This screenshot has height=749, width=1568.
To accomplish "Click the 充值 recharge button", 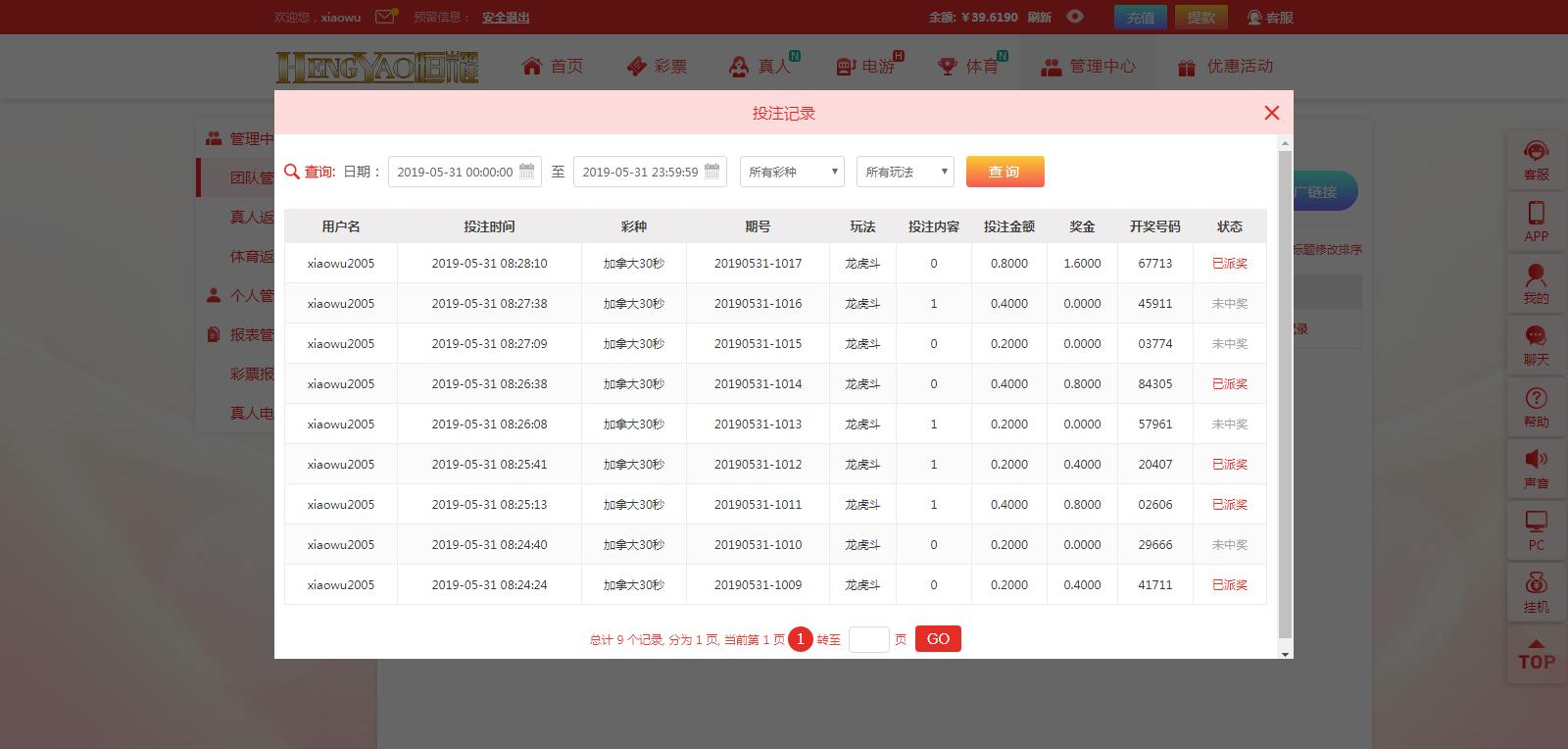I will pos(1141,17).
